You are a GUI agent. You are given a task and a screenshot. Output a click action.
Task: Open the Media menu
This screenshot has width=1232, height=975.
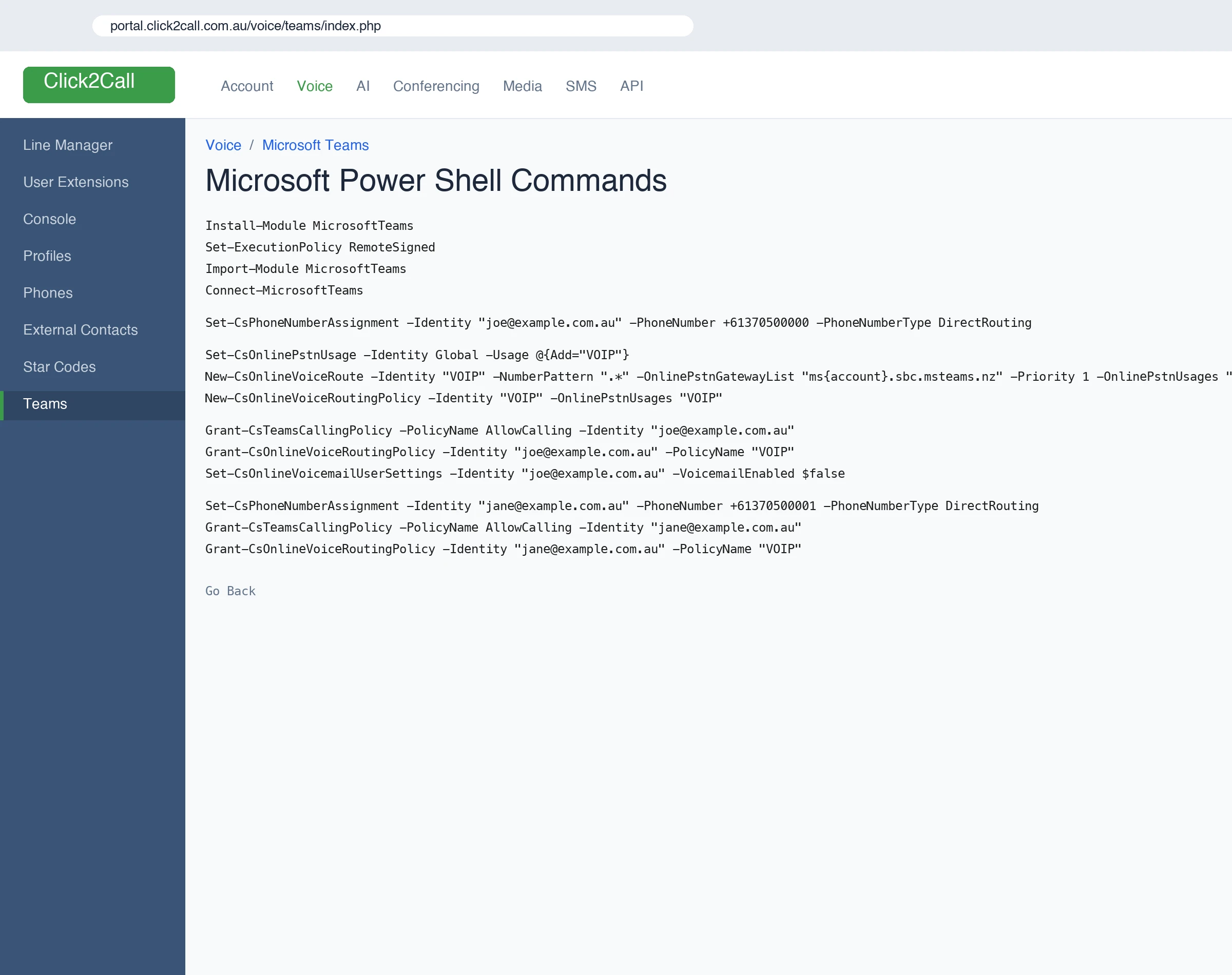[523, 86]
